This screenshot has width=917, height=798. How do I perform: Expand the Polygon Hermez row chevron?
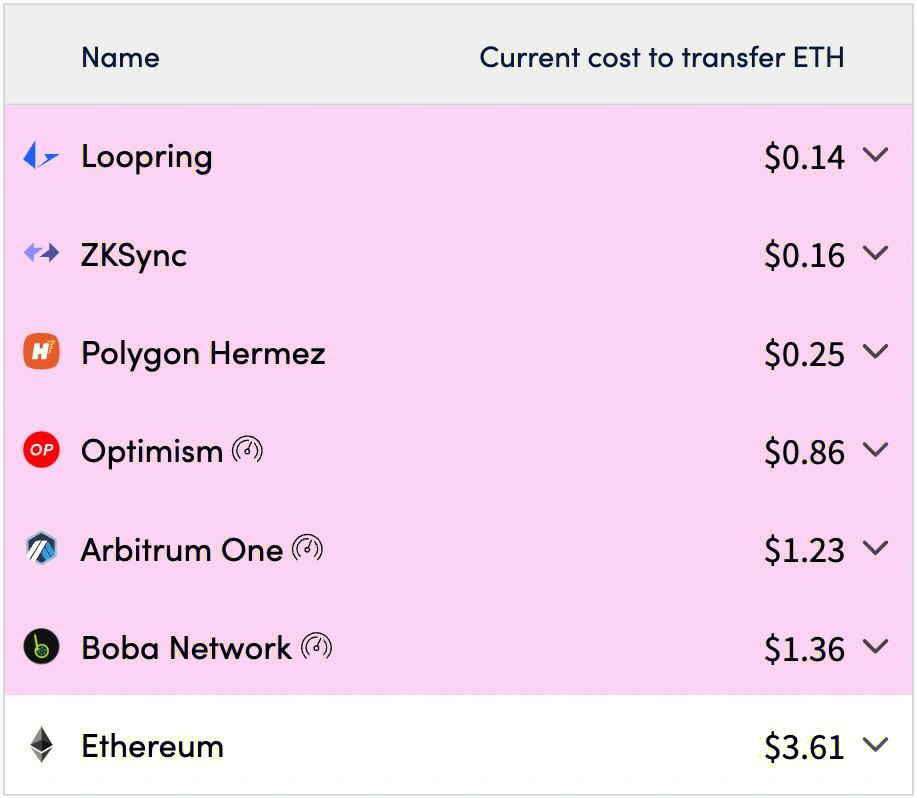(x=875, y=351)
